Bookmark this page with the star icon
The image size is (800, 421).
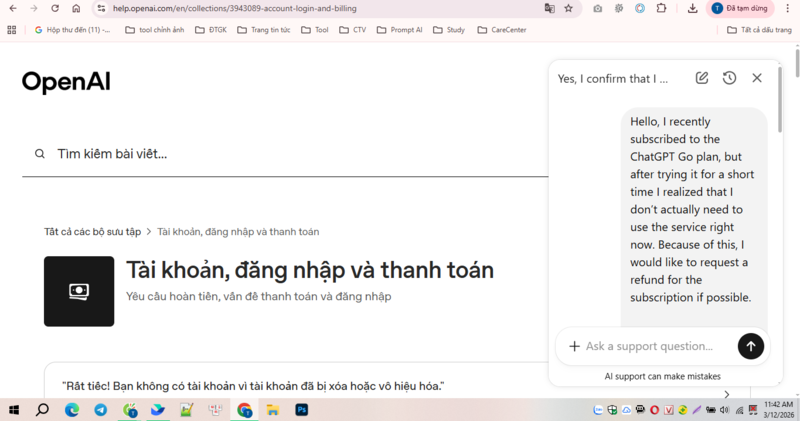pyautogui.click(x=568, y=8)
